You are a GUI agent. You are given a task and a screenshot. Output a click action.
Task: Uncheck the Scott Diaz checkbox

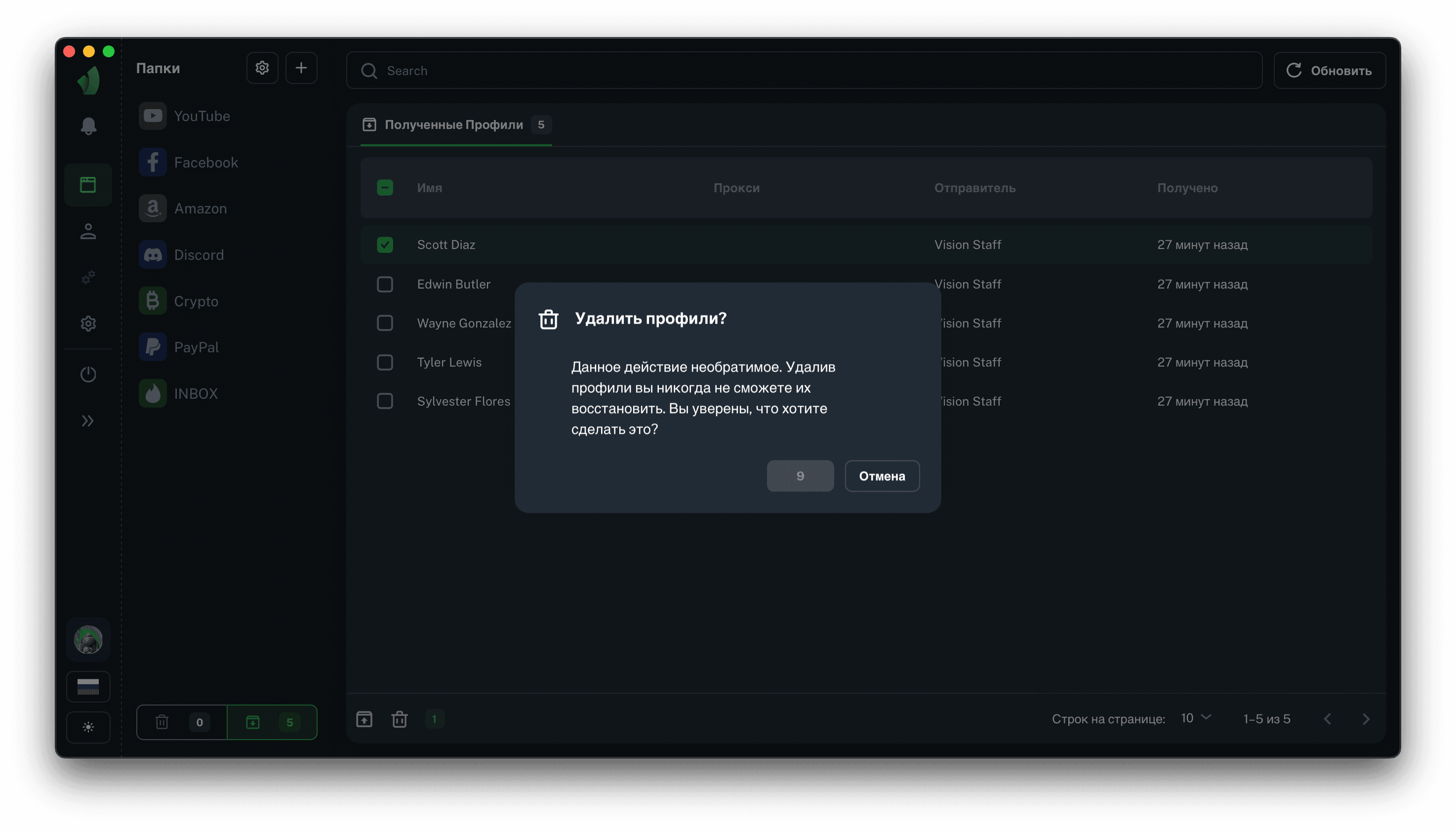click(x=385, y=245)
